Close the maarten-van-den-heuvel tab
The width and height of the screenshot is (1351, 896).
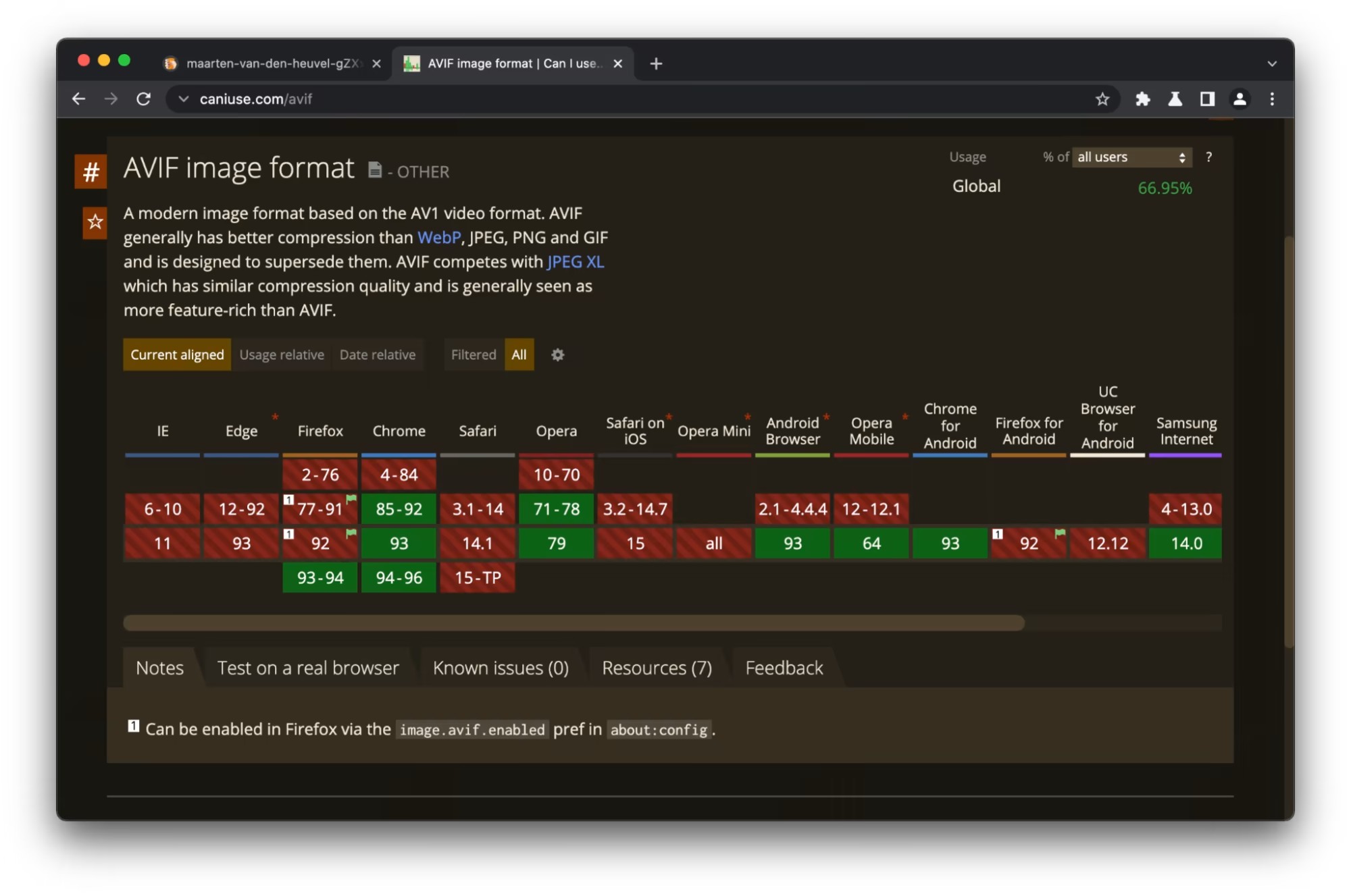click(376, 63)
